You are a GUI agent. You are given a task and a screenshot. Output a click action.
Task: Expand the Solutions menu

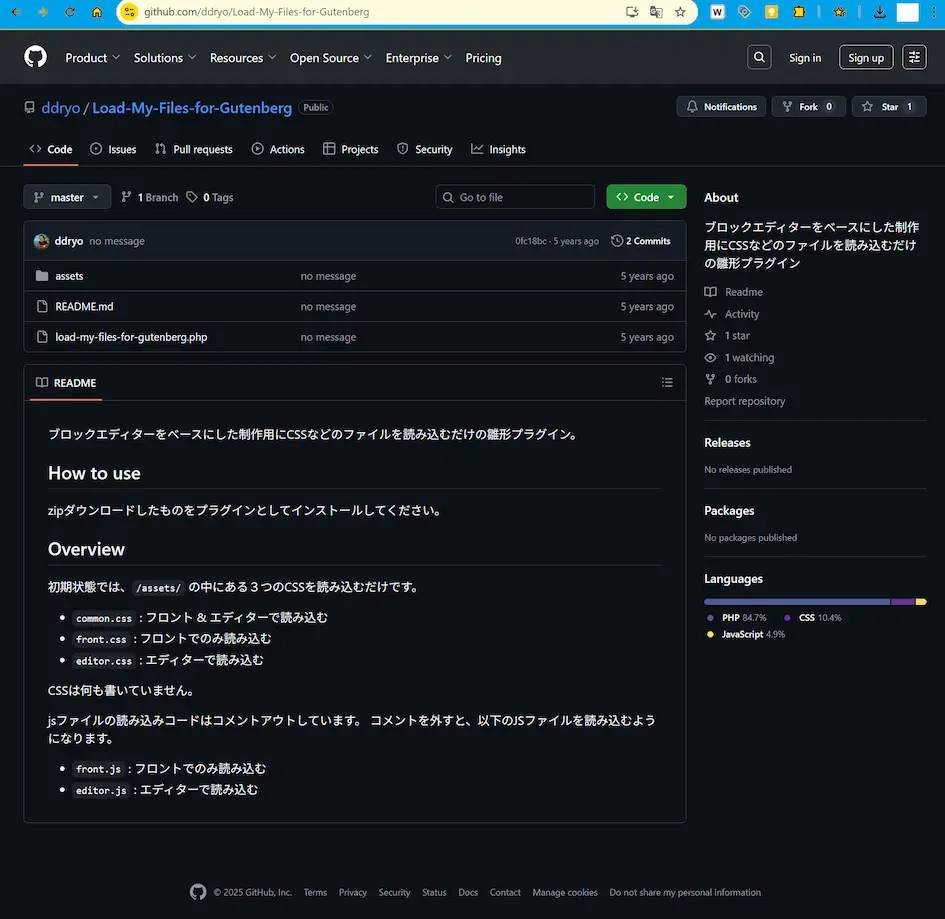(165, 58)
